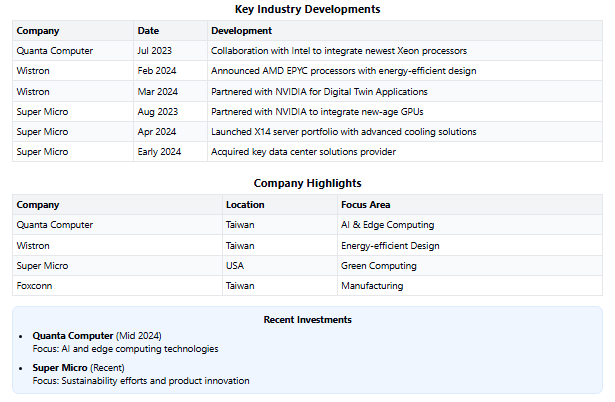Image resolution: width=615 pixels, height=402 pixels.
Task: Click Wistron cell in Company Highlights table
Action: coord(117,246)
